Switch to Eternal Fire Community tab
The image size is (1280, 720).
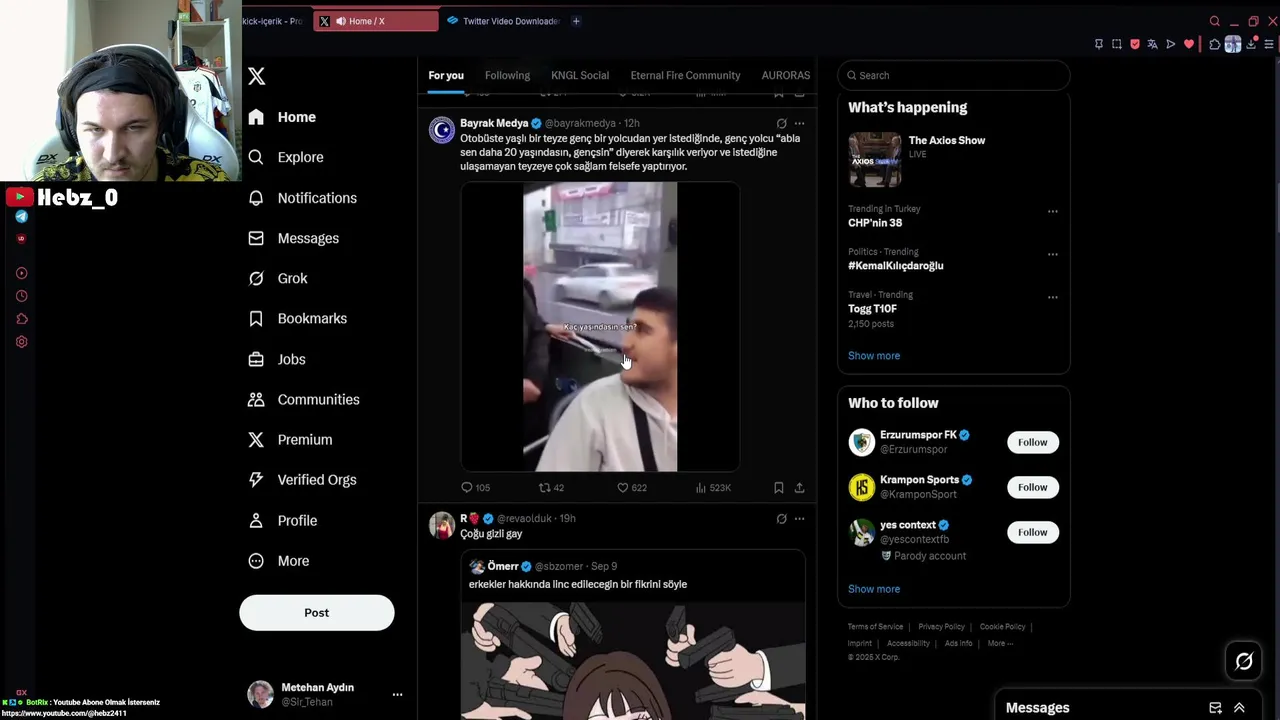685,75
